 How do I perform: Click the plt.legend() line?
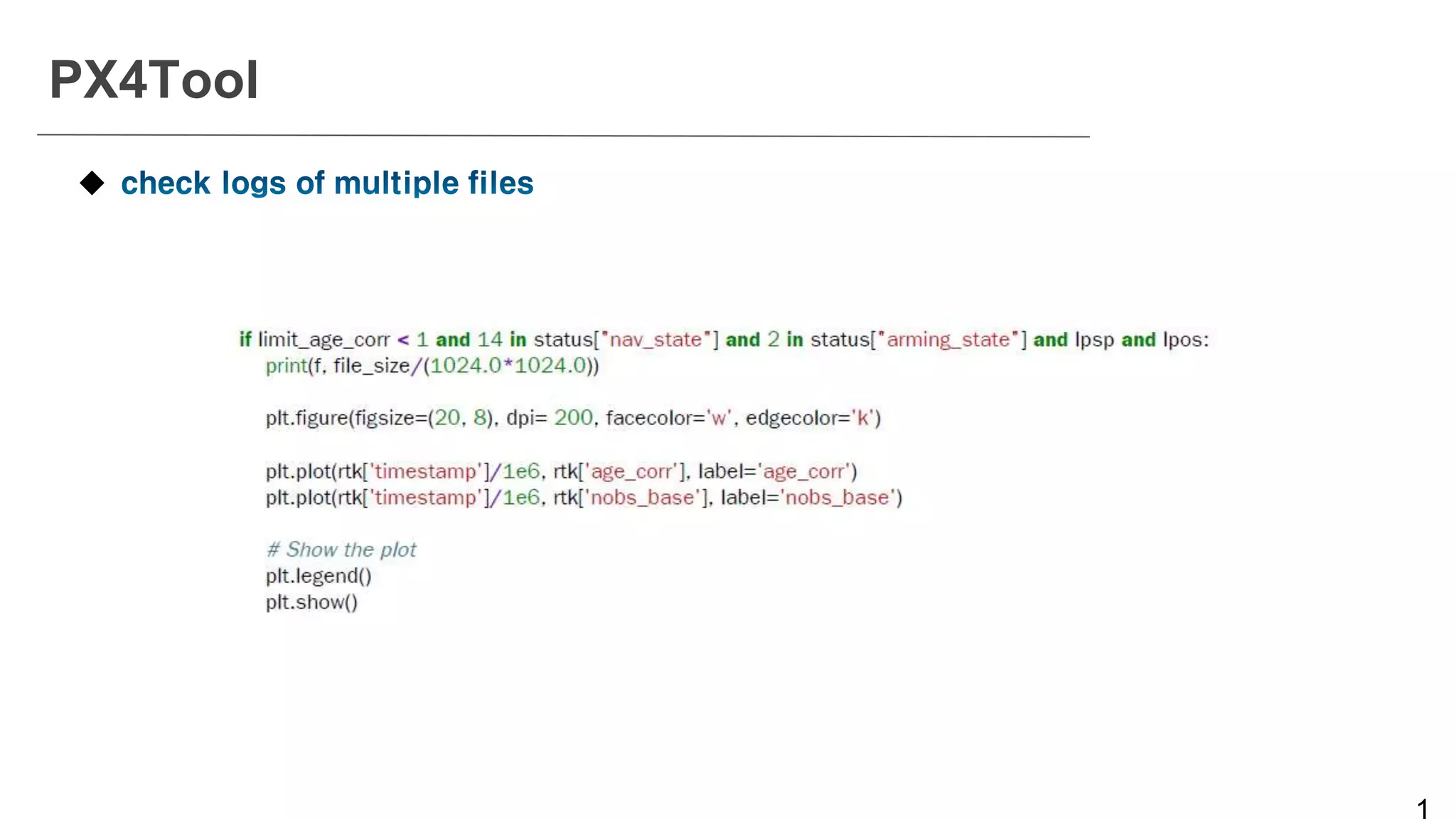[x=318, y=576]
